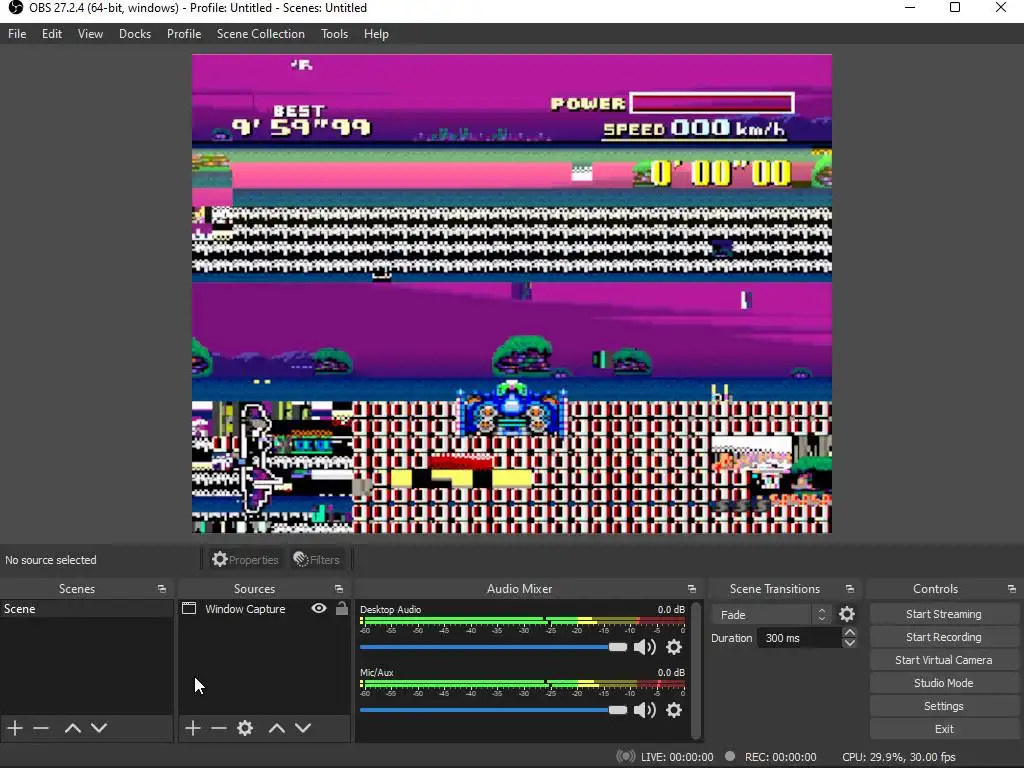This screenshot has width=1024, height=768.
Task: Open source Filters button
Action: [317, 560]
